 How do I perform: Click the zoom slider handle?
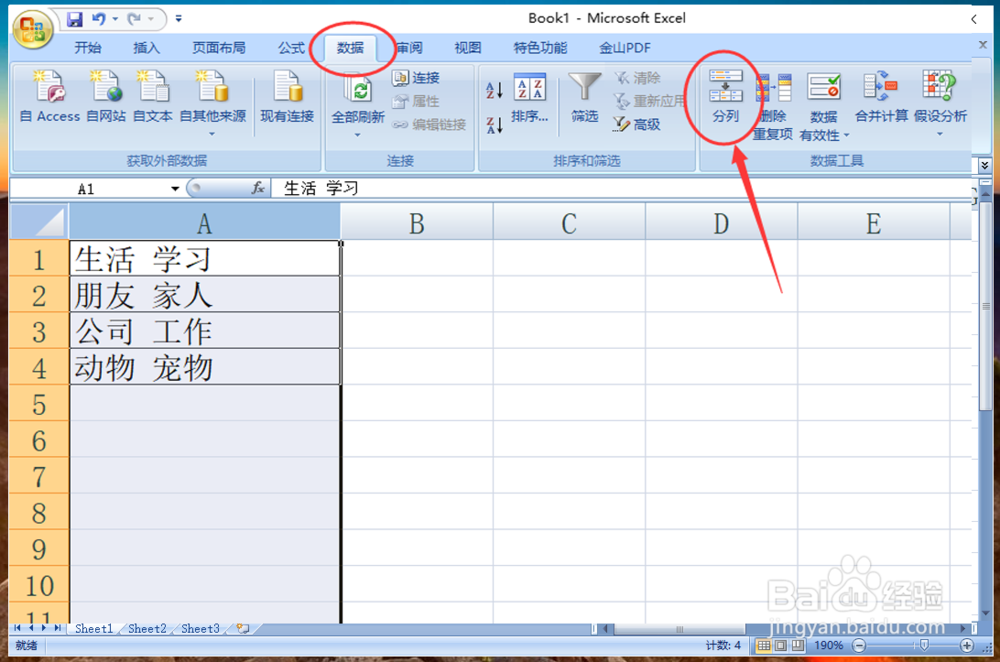[x=924, y=645]
